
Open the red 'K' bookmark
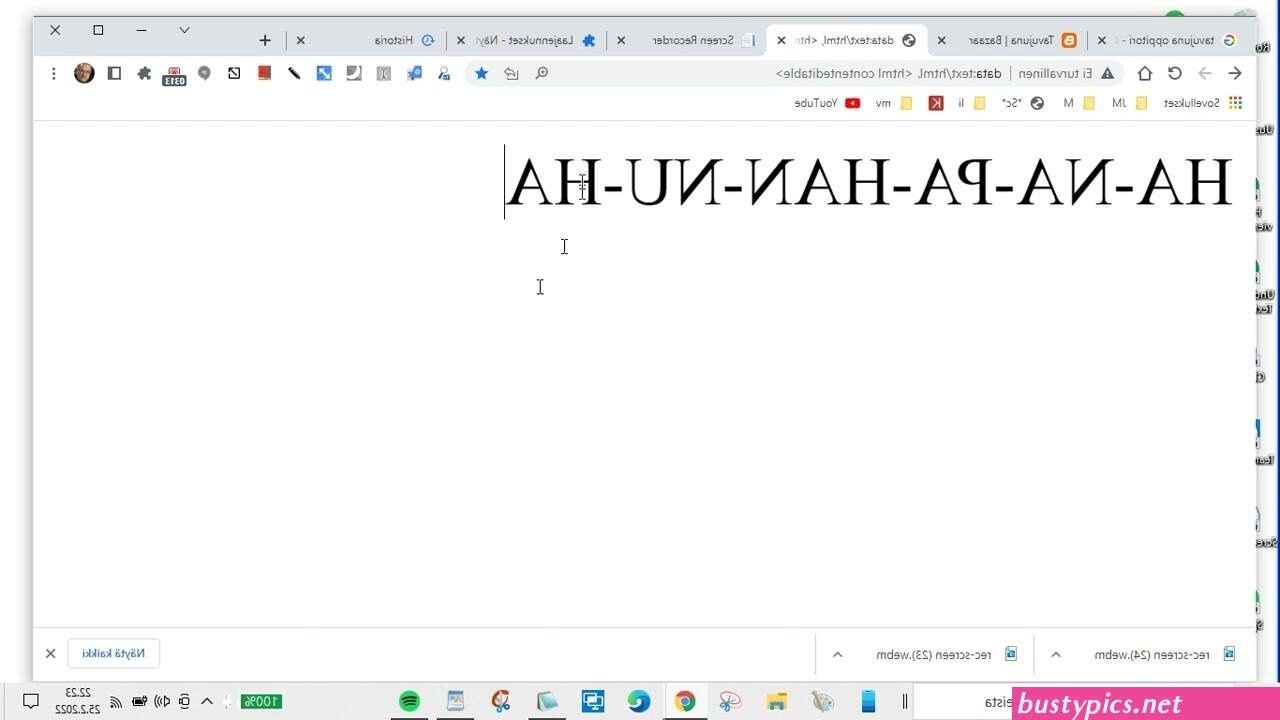[x=936, y=103]
